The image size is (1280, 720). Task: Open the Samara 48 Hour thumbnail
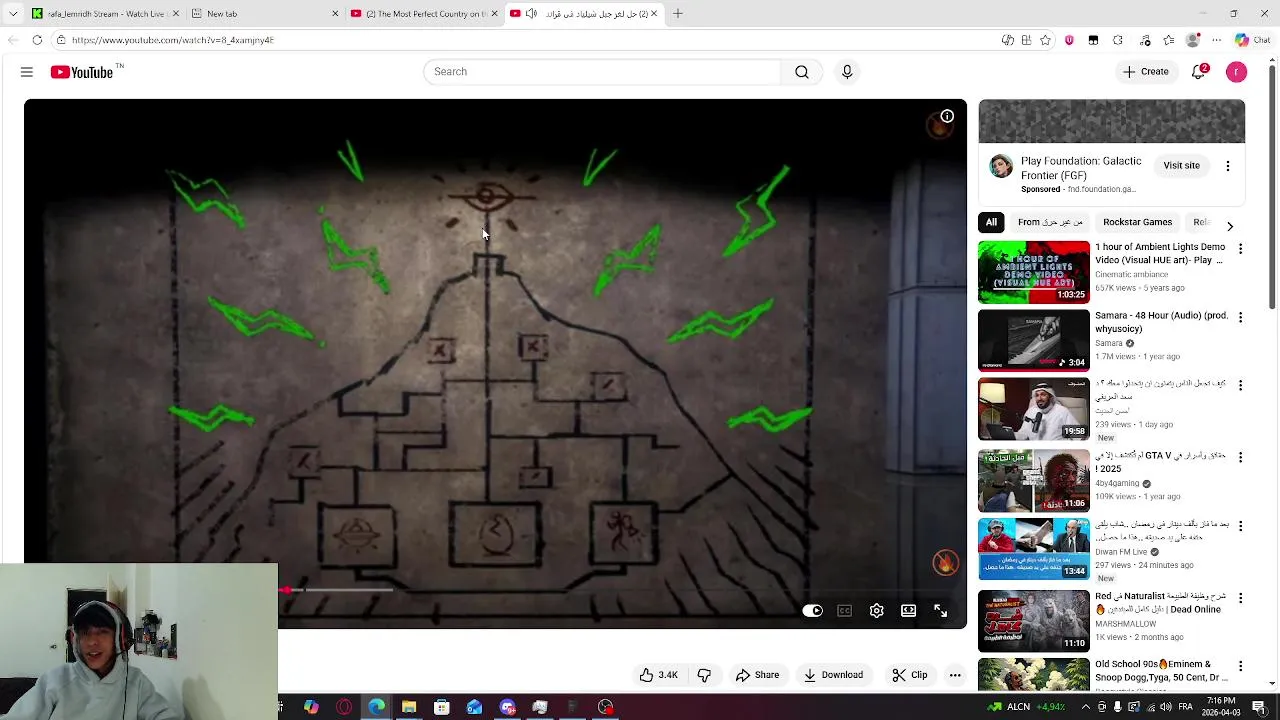coord(1033,341)
